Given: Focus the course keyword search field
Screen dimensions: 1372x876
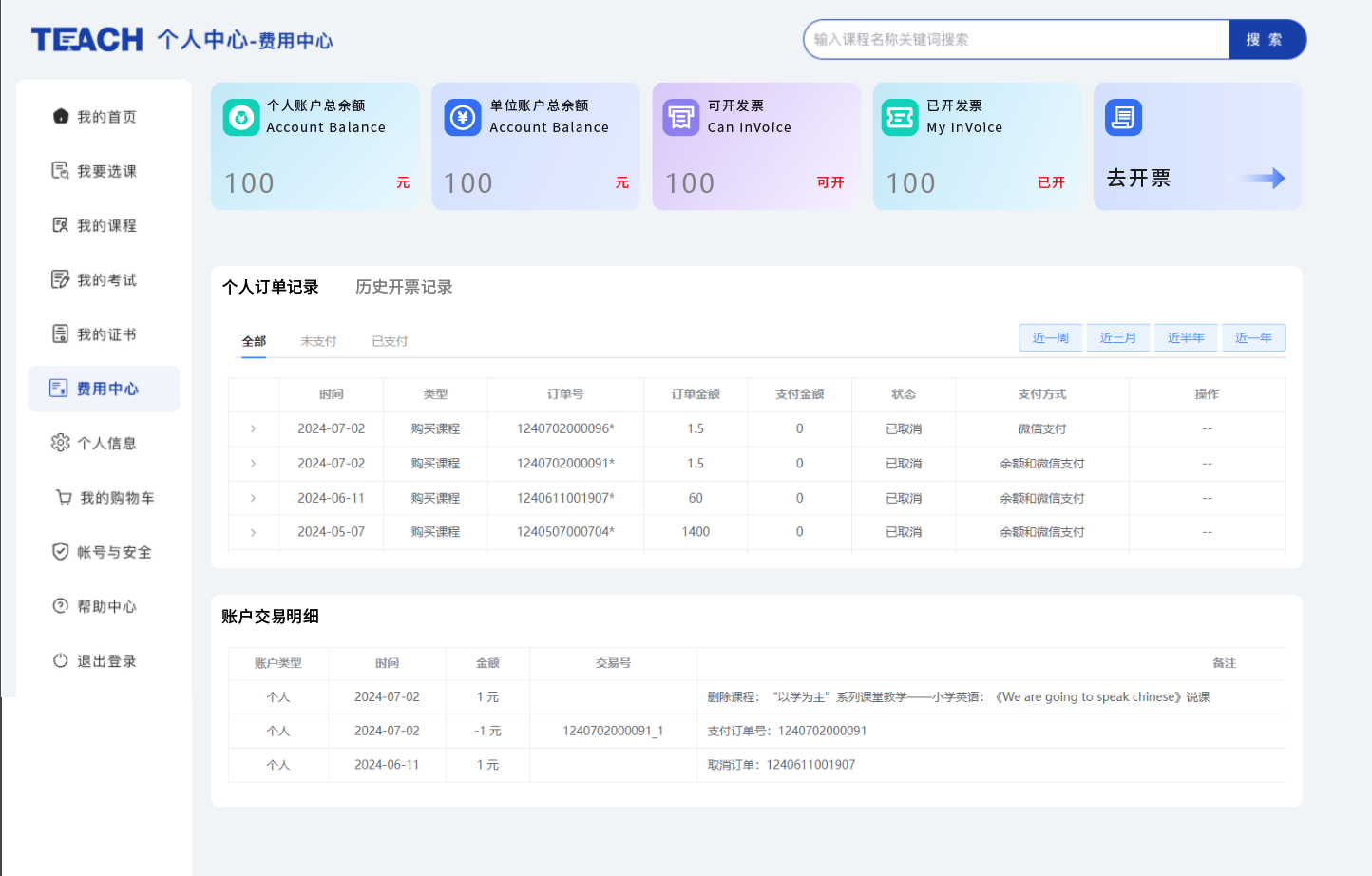Looking at the screenshot, I should (x=1017, y=39).
